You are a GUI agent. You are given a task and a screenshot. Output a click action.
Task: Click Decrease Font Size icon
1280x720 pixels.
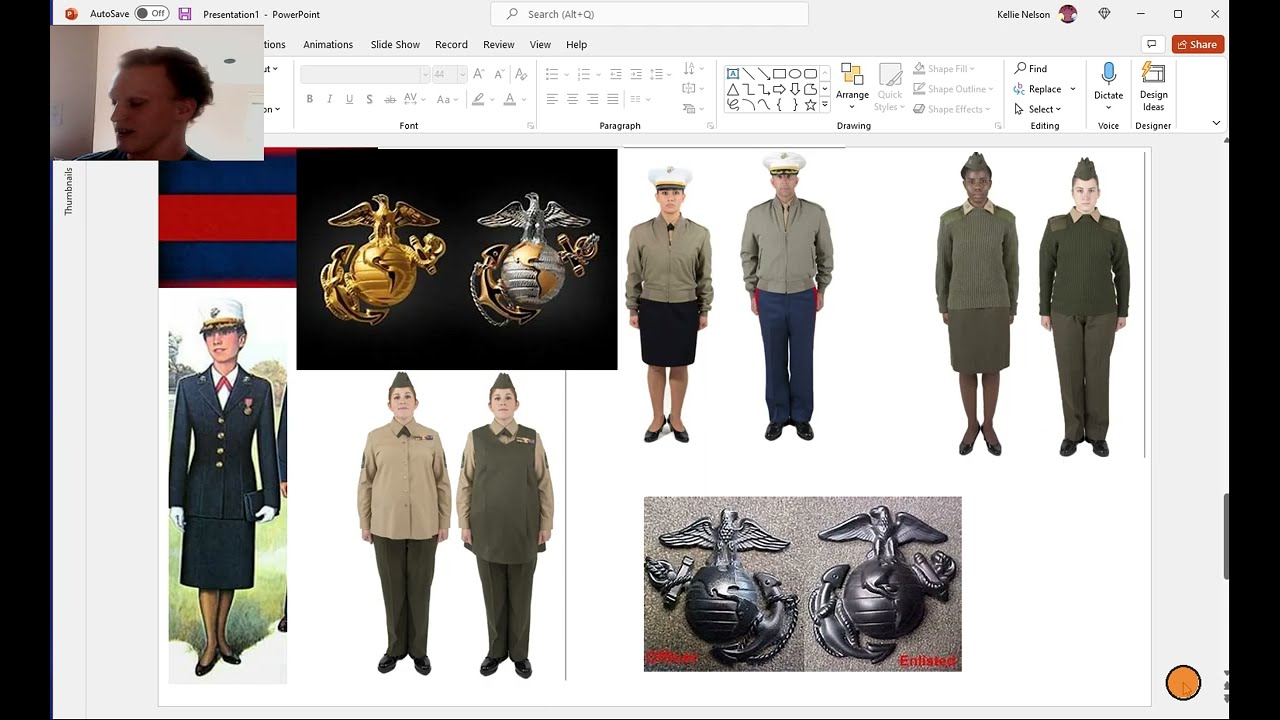(499, 74)
